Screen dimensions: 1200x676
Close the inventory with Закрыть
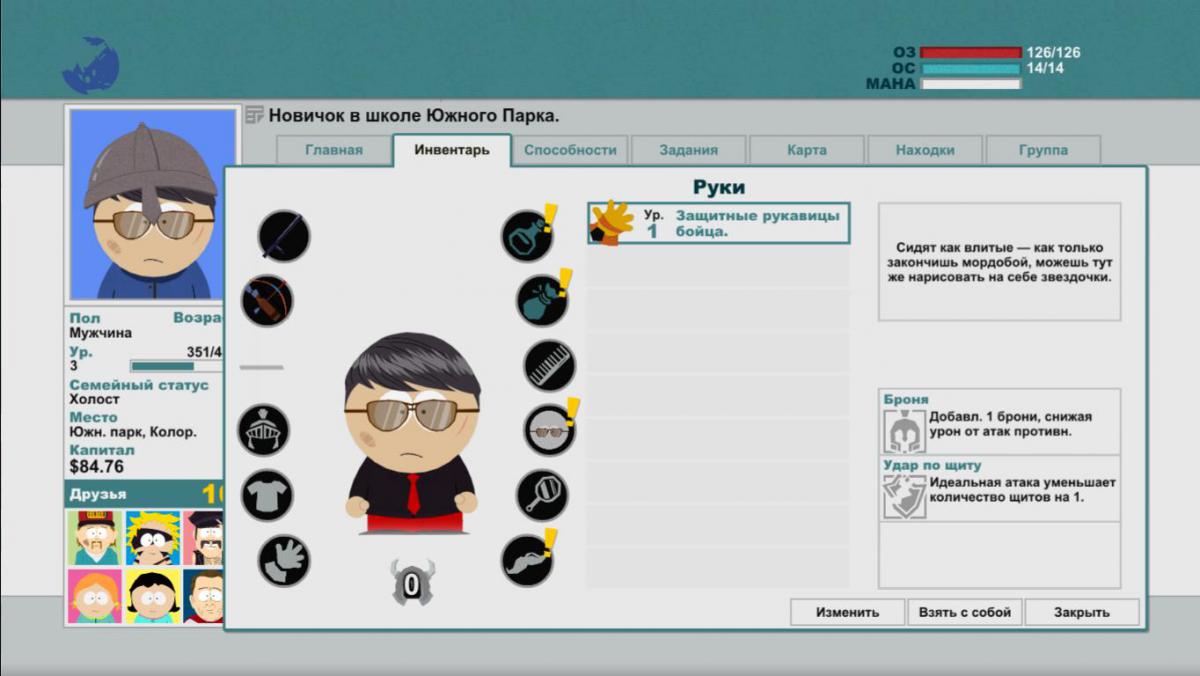pyautogui.click(x=1082, y=612)
